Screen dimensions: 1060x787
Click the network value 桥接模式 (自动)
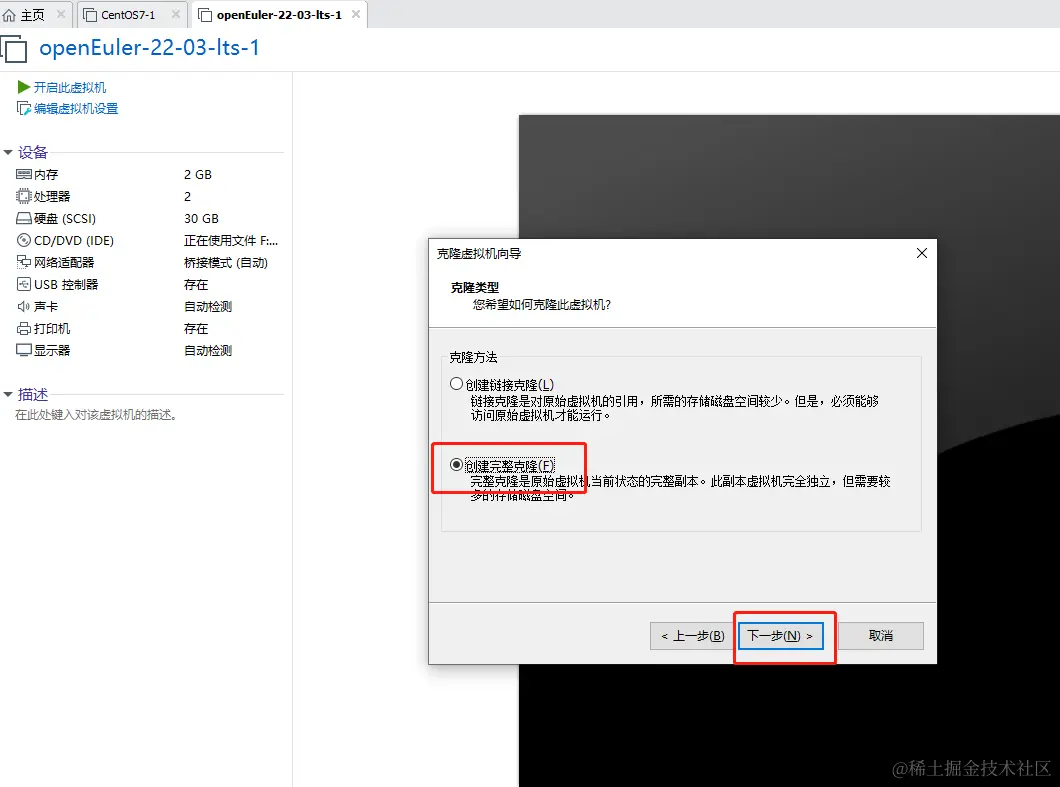click(x=226, y=262)
